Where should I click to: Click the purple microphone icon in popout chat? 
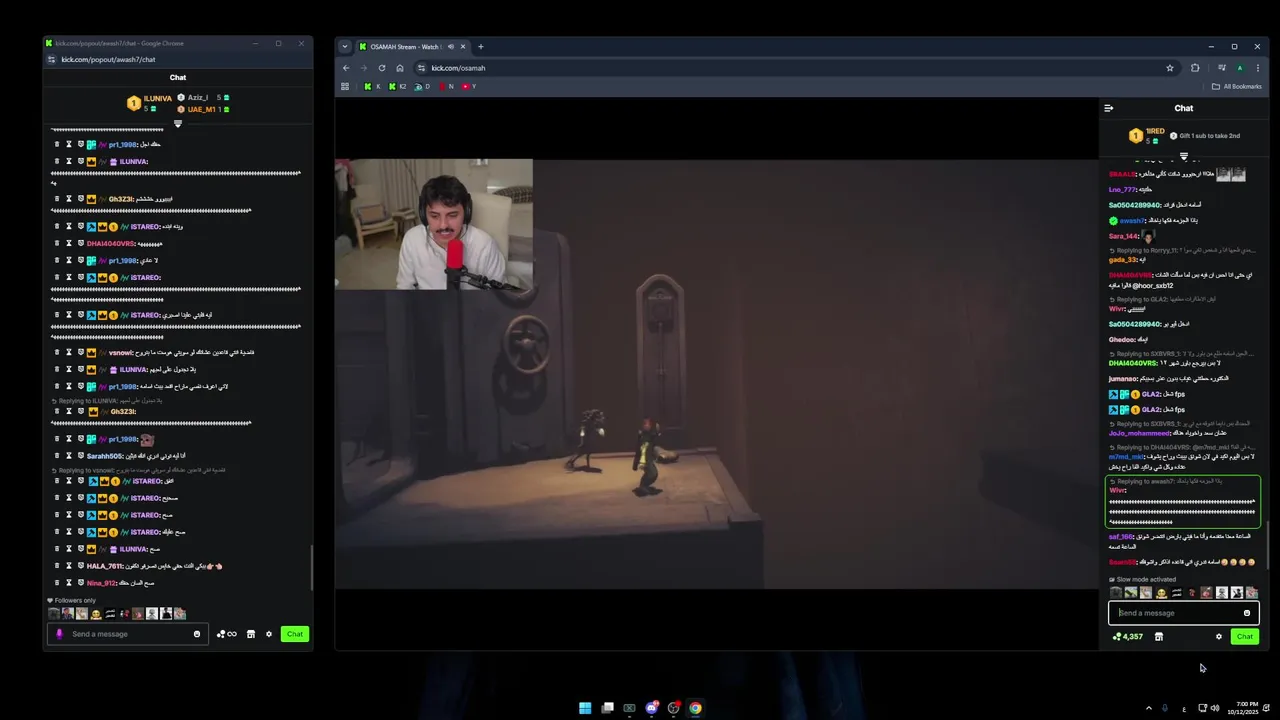pyautogui.click(x=59, y=634)
